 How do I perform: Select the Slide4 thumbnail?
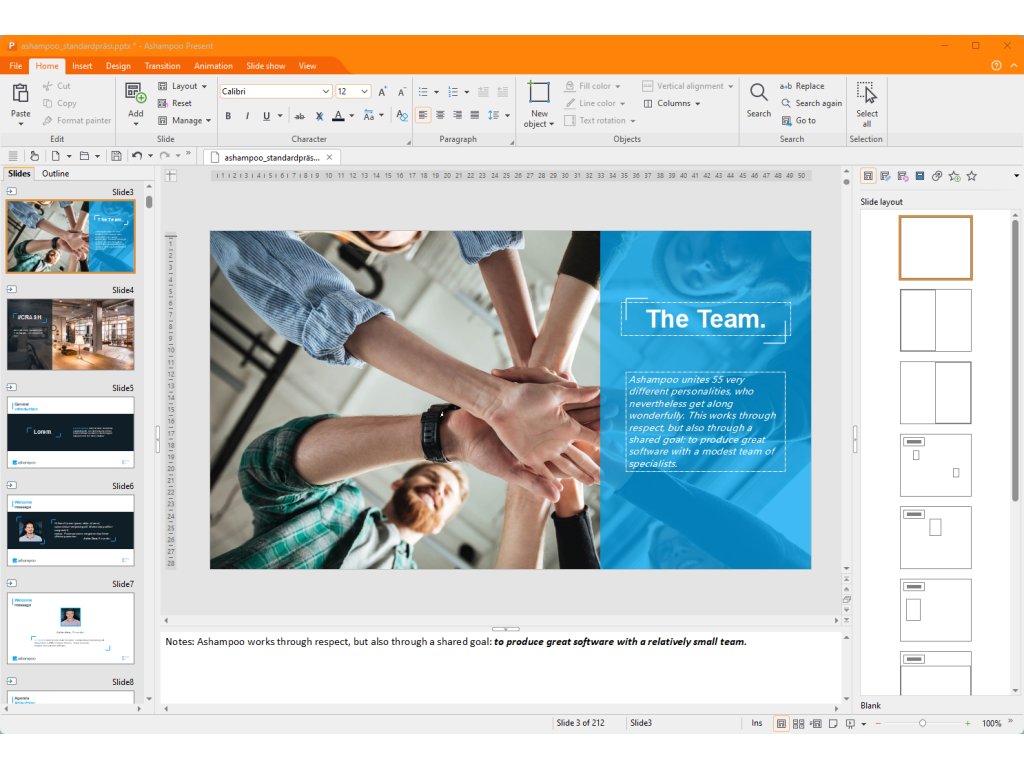click(x=70, y=334)
